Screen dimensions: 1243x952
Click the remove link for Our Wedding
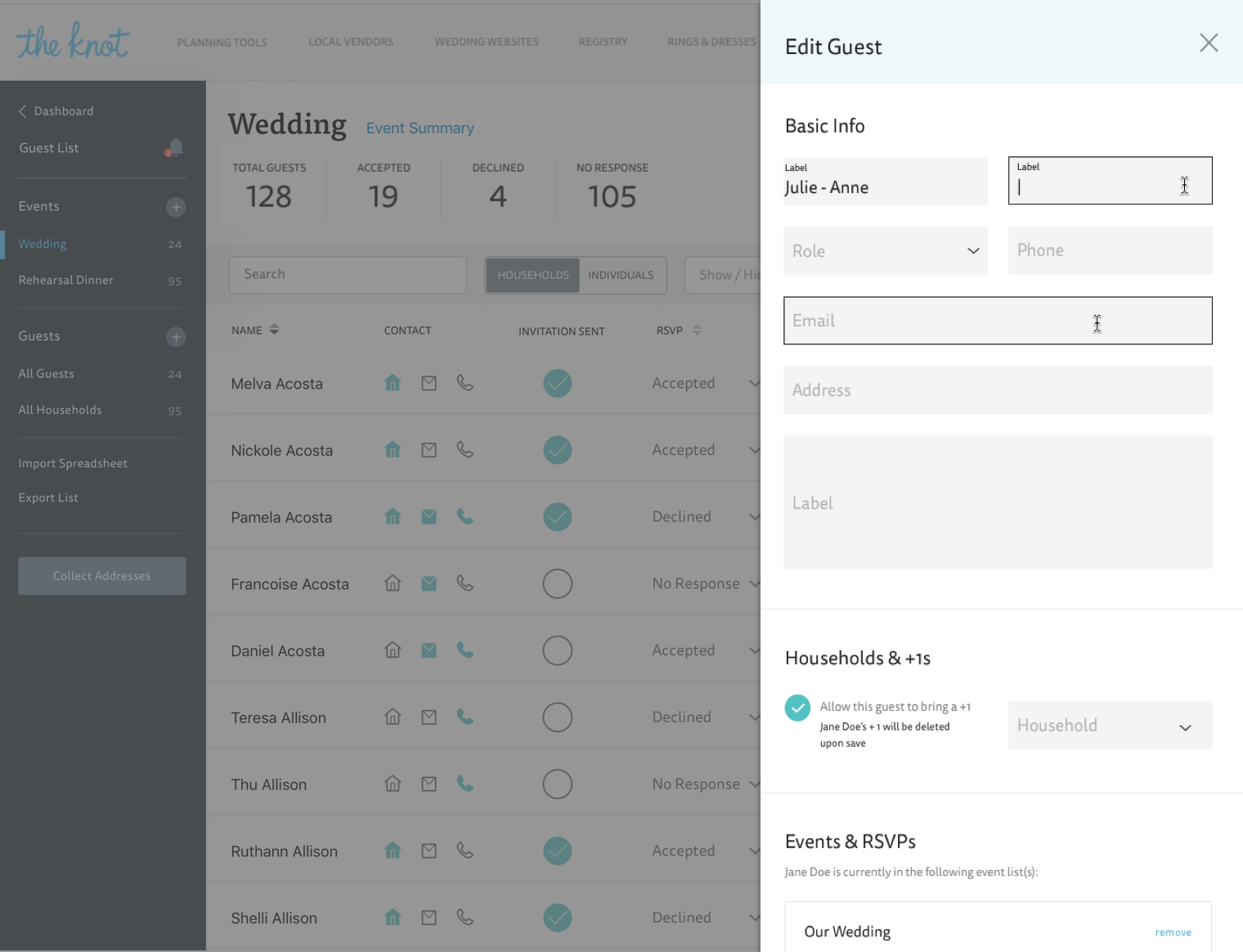pos(1173,932)
